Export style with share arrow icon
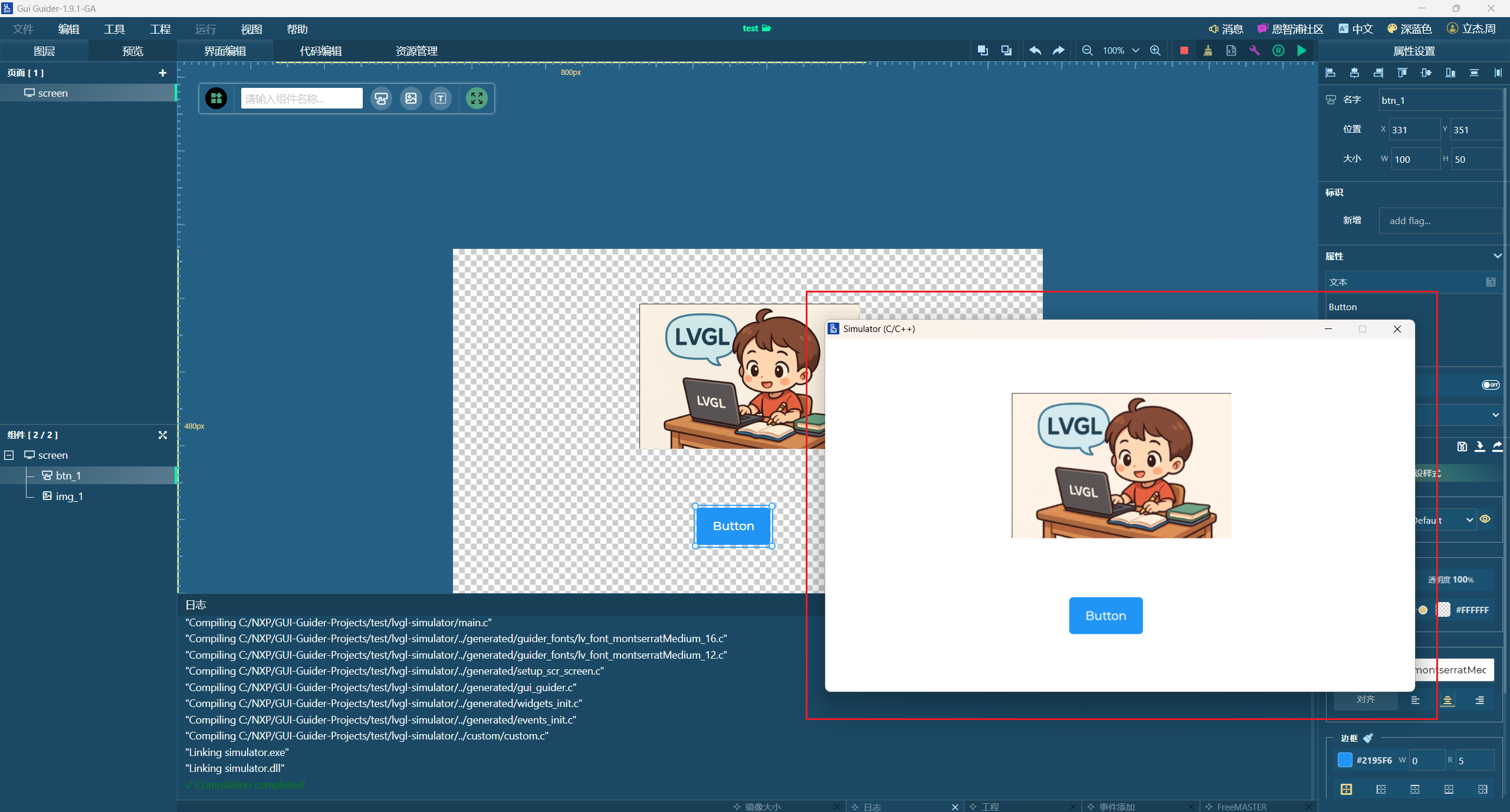Image resolution: width=1510 pixels, height=812 pixels. coord(1498,447)
